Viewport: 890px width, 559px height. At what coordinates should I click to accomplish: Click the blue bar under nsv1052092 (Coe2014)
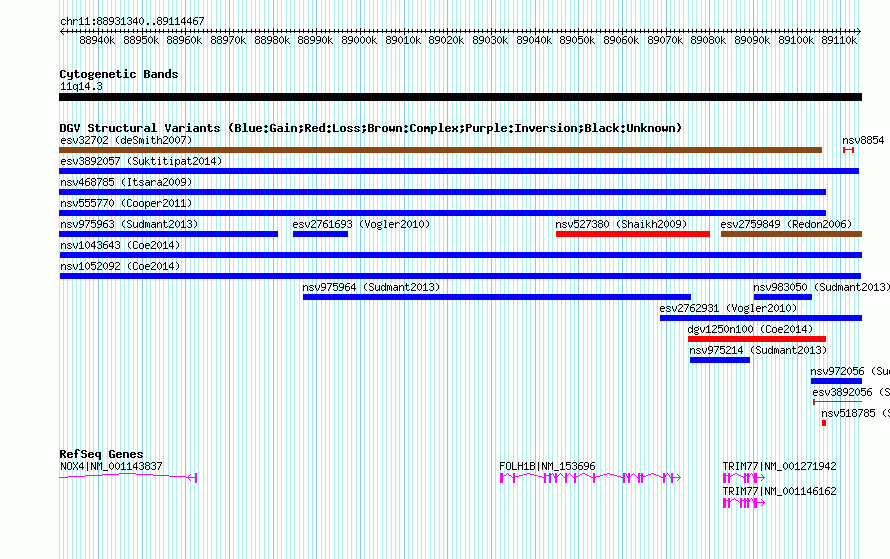460,276
